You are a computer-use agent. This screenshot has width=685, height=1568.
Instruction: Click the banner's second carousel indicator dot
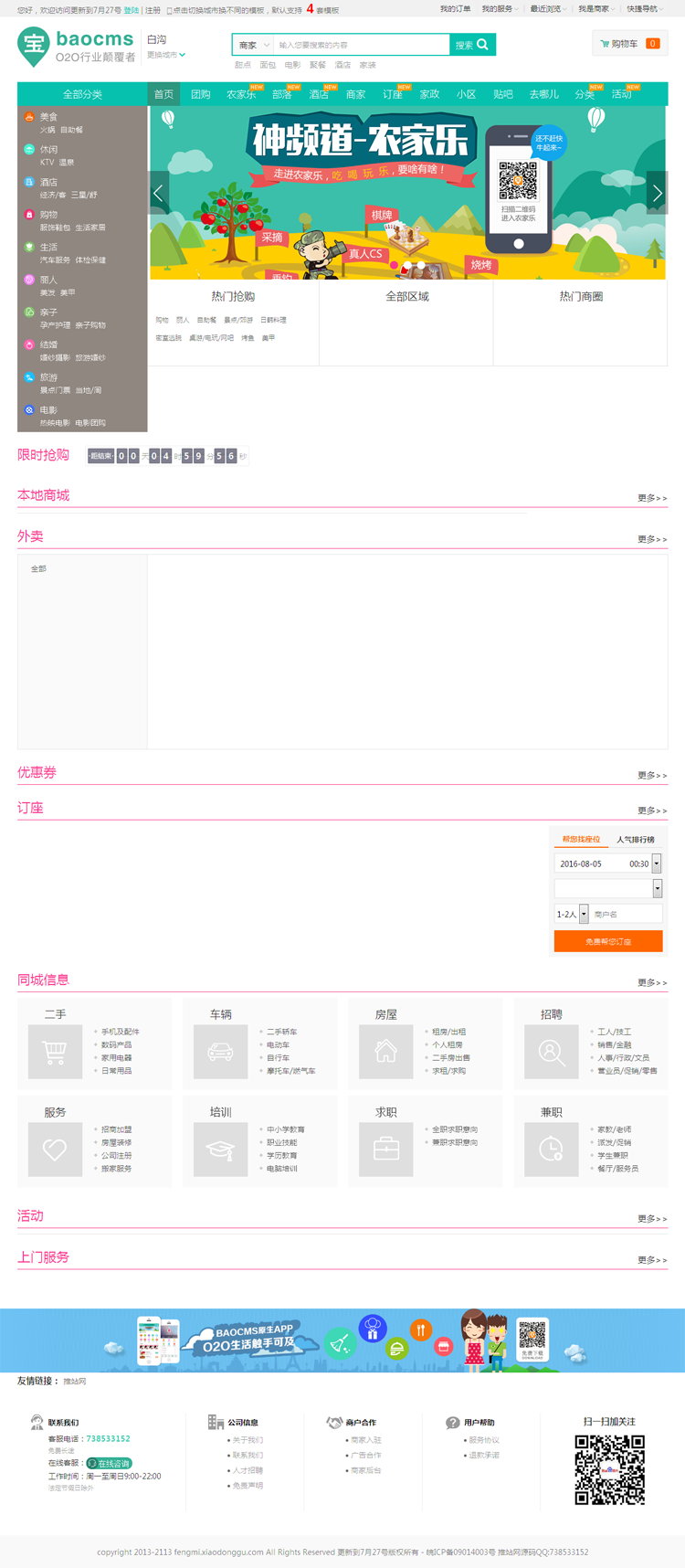[x=407, y=265]
